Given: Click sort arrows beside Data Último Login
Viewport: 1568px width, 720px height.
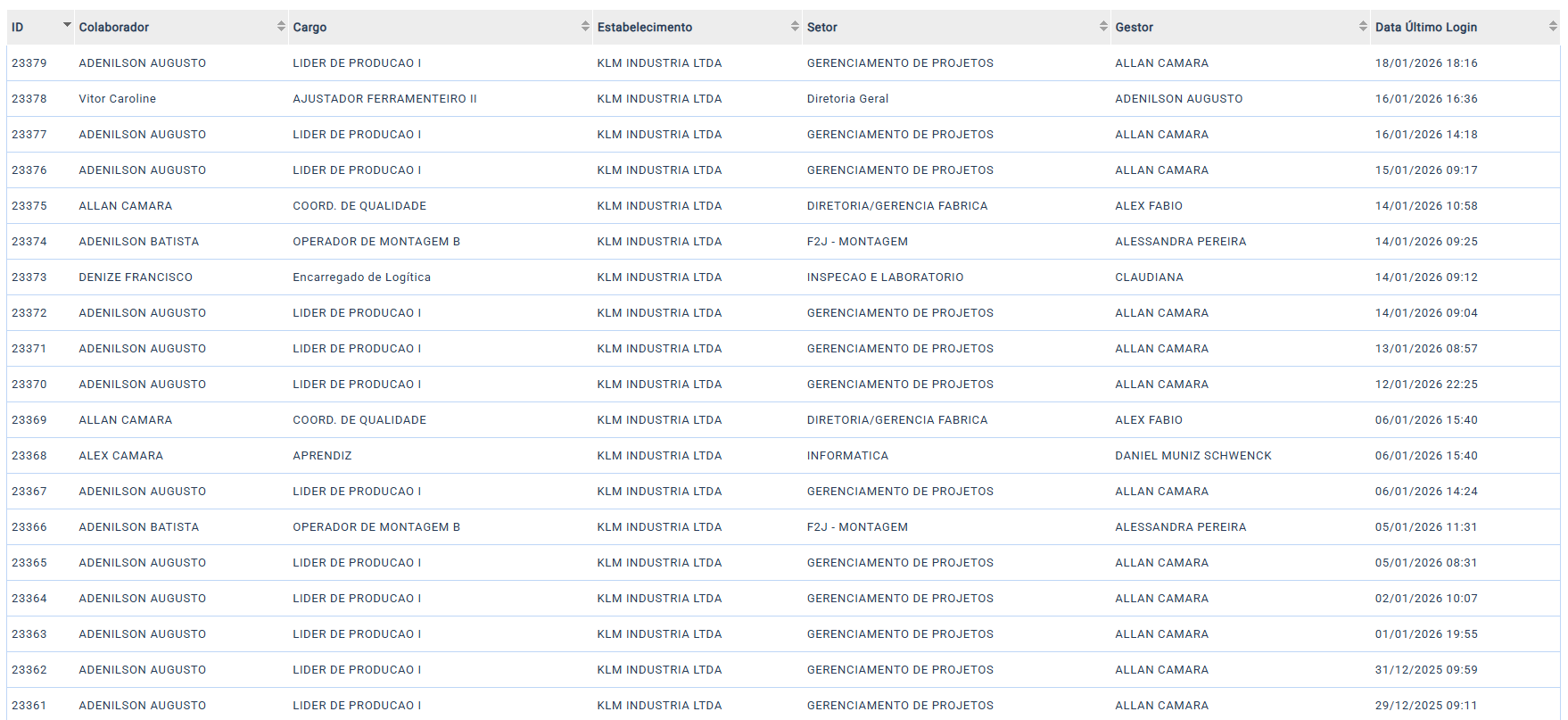Looking at the screenshot, I should pos(1553,27).
